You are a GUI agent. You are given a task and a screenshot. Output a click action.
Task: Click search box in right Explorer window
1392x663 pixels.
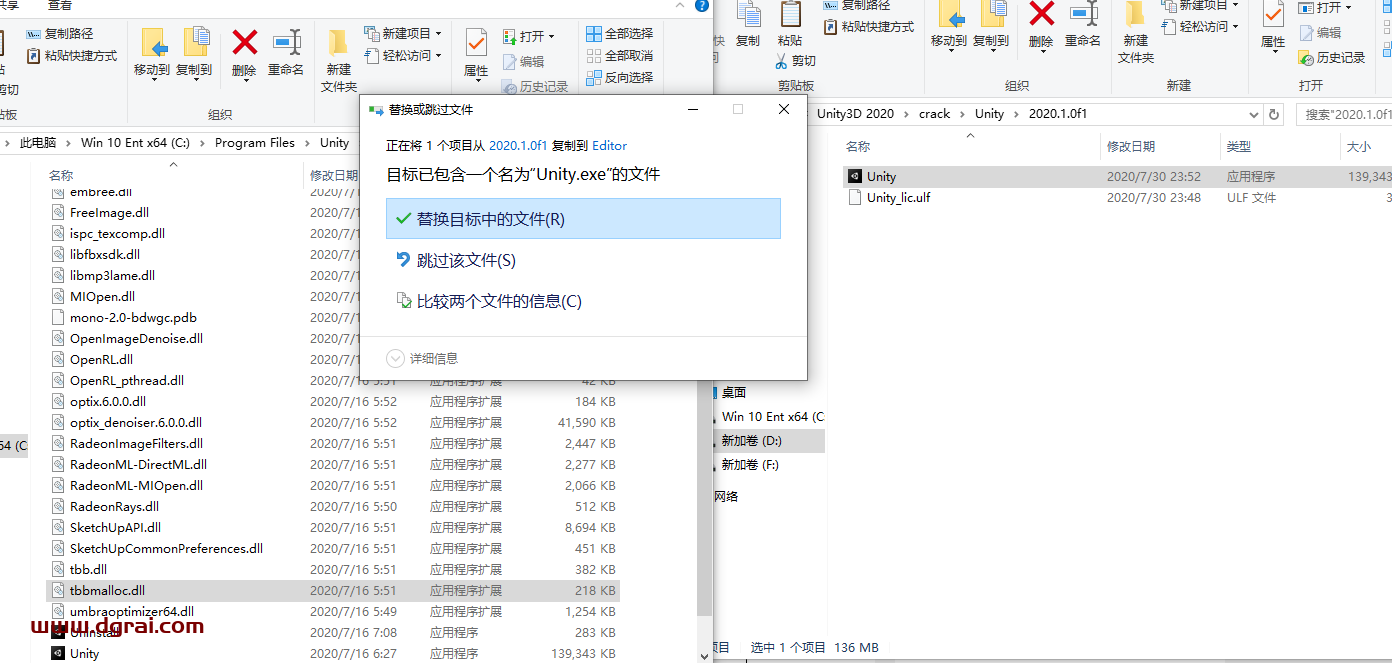click(1344, 115)
